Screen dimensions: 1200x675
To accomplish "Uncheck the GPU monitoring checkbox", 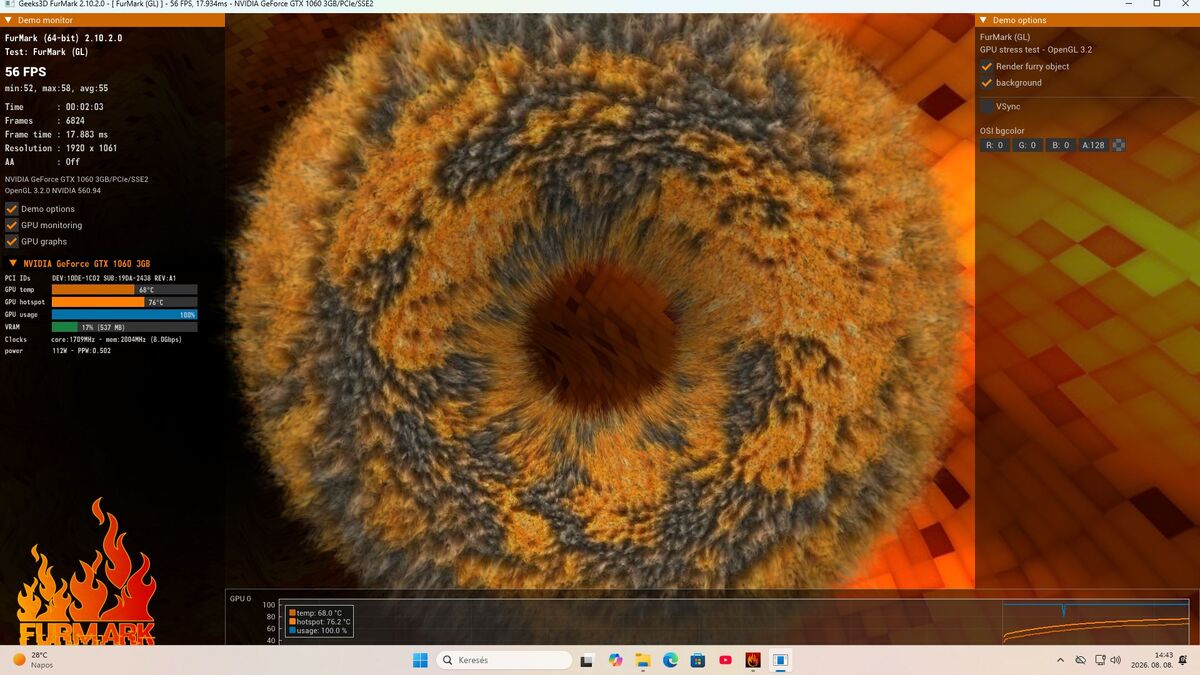I will tap(12, 225).
